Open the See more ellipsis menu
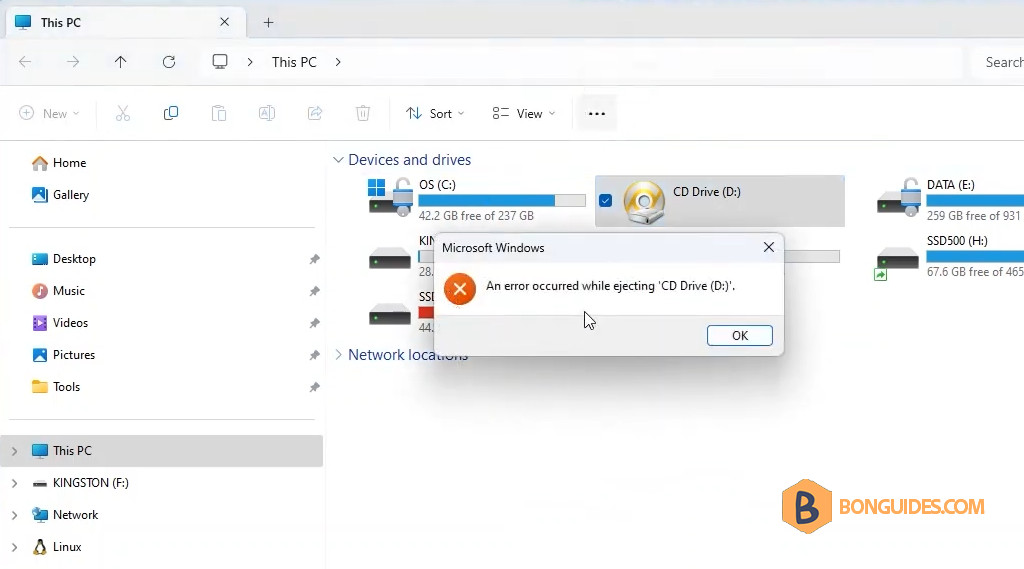The height and width of the screenshot is (569, 1024). [x=597, y=114]
